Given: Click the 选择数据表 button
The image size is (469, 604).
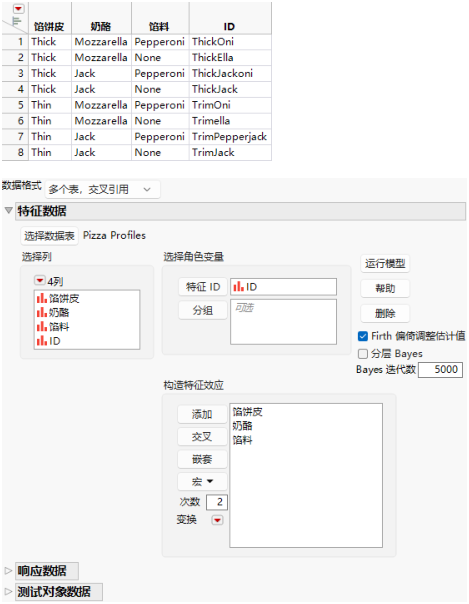Looking at the screenshot, I should coord(49,236).
